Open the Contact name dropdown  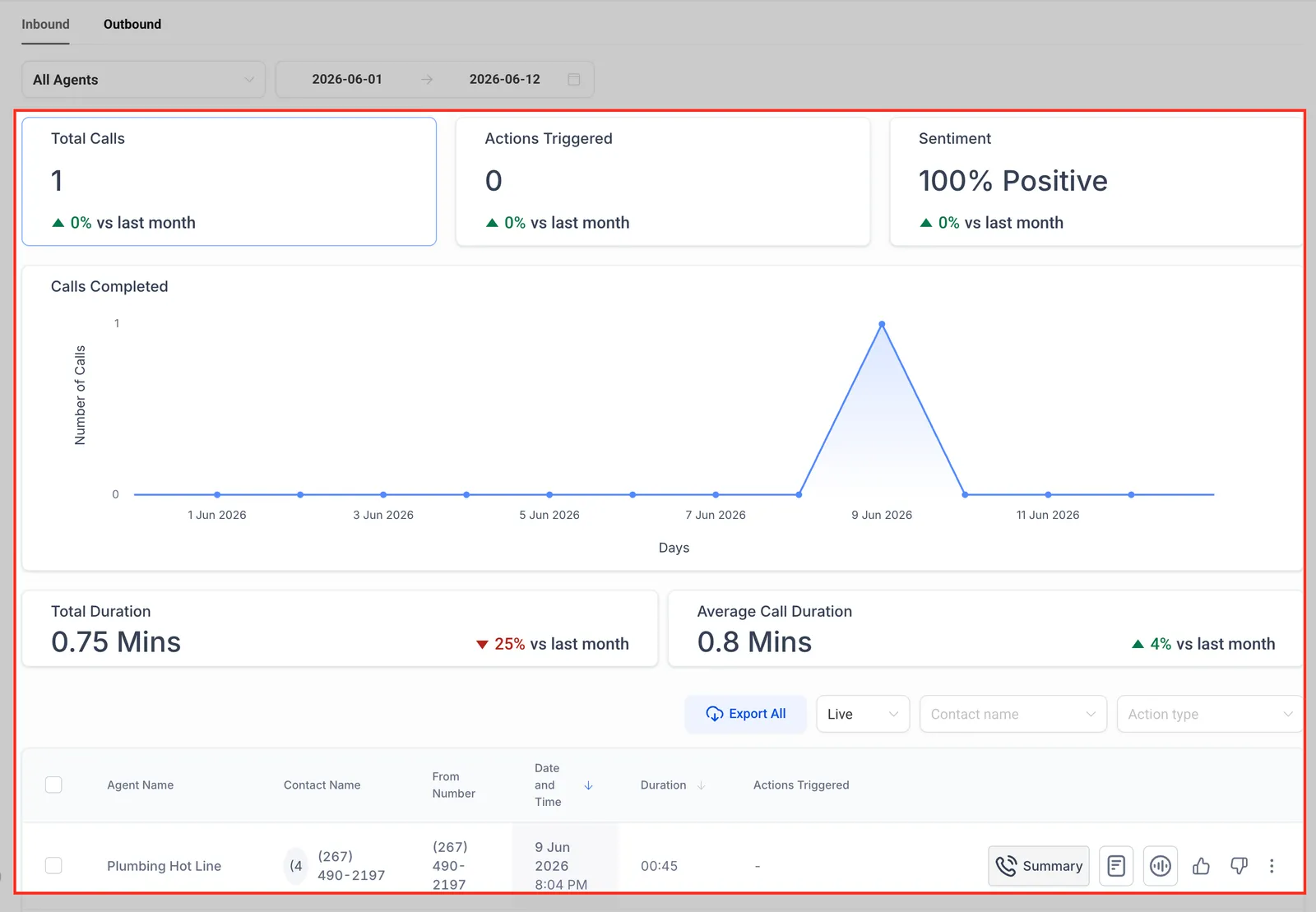(1012, 714)
